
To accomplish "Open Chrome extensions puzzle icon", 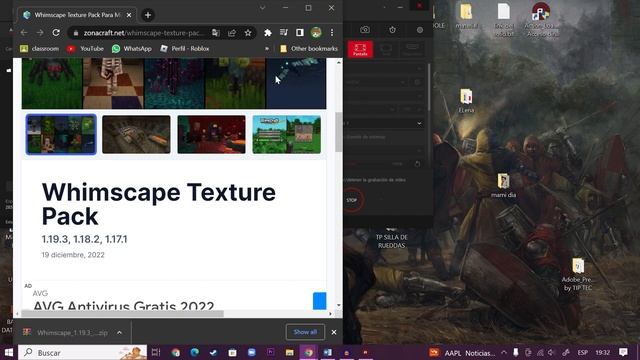I will [x=268, y=33].
